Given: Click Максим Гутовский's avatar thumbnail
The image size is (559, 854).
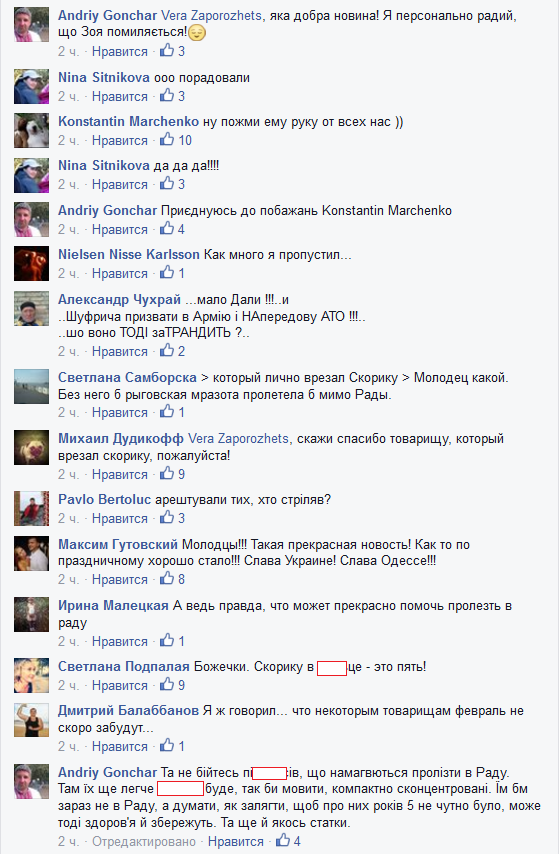Looking at the screenshot, I should pos(32,553).
